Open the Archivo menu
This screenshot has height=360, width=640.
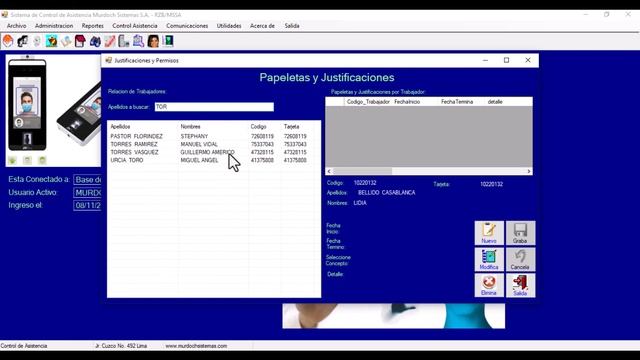click(x=16, y=26)
